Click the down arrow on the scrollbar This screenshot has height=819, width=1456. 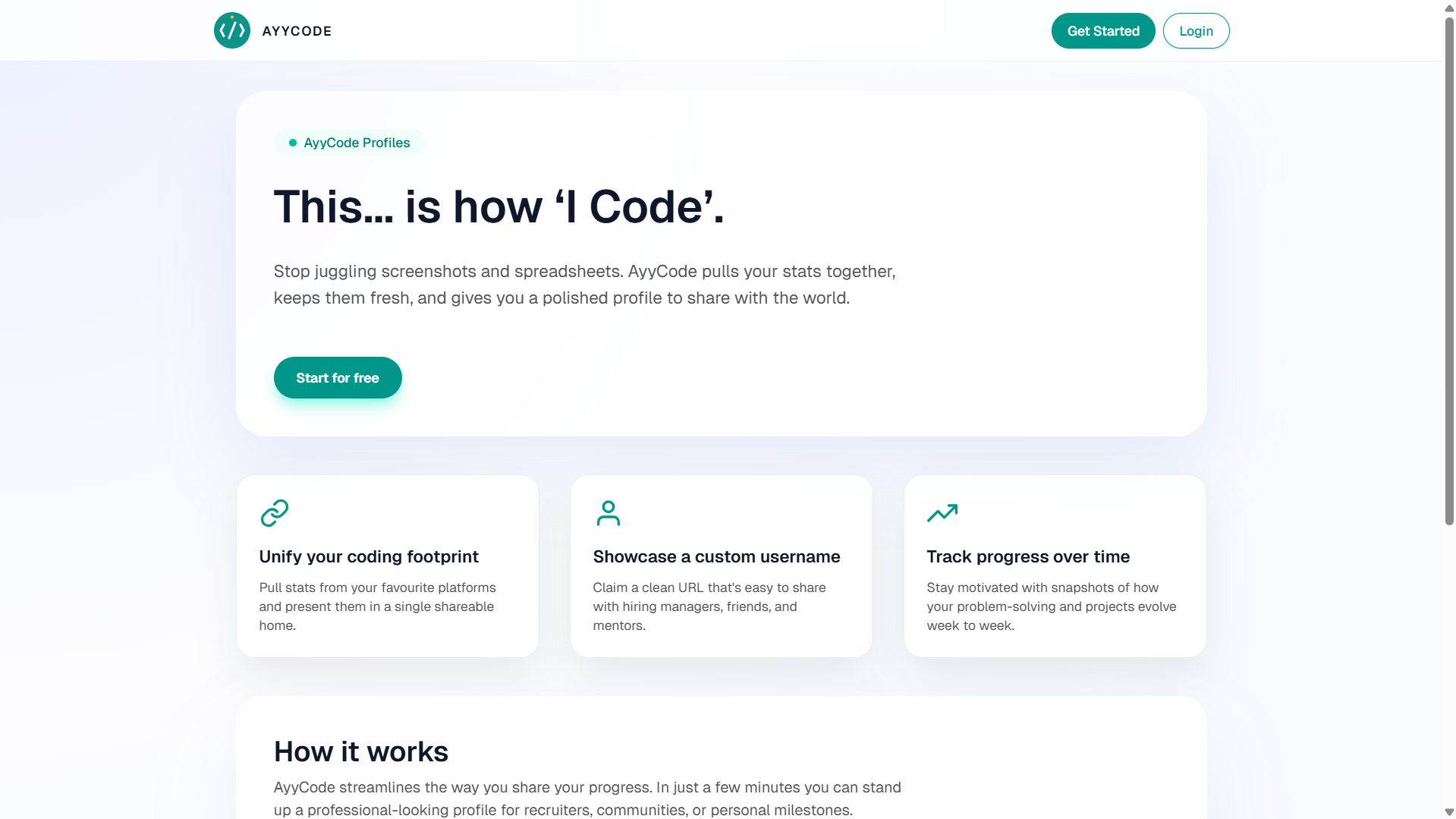(1448, 810)
